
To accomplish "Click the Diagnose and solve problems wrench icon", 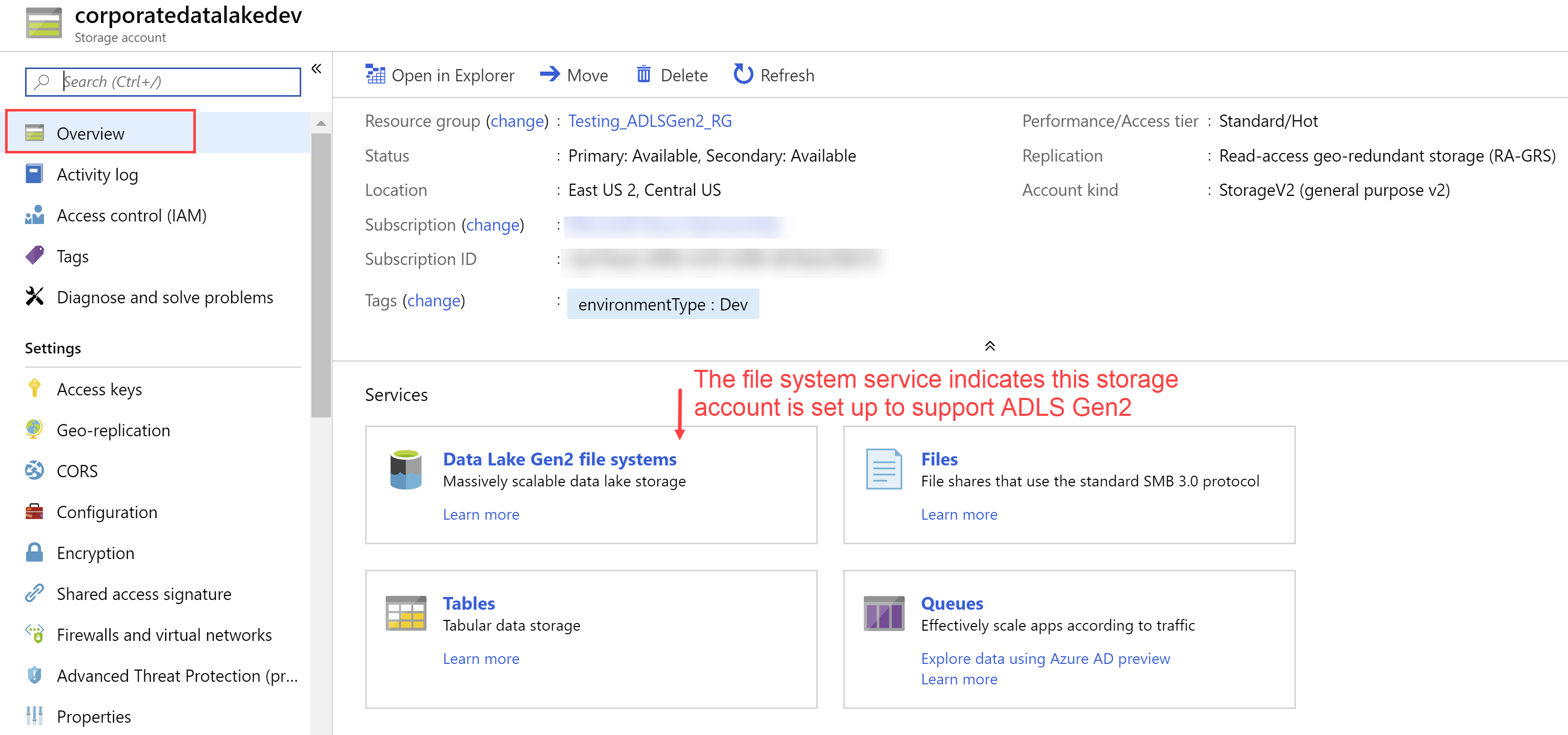I will point(35,297).
